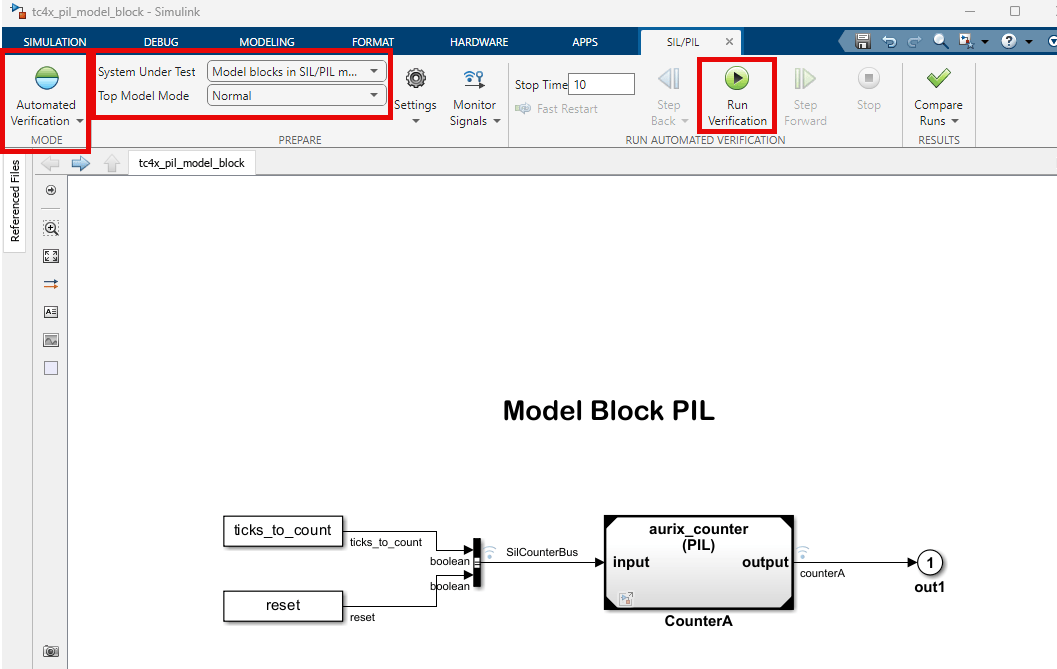This screenshot has height=669, width=1057.
Task: Click the Run Verification play button
Action: pyautogui.click(x=737, y=79)
